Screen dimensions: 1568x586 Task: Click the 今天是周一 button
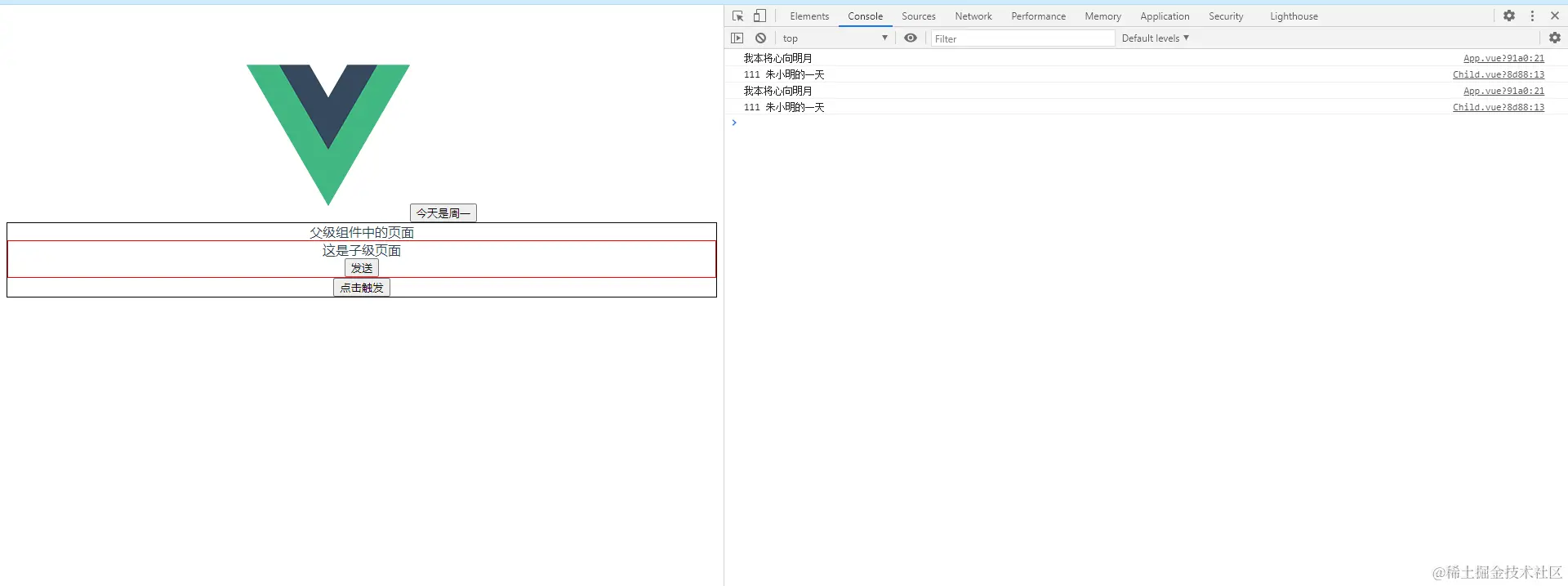coord(443,213)
